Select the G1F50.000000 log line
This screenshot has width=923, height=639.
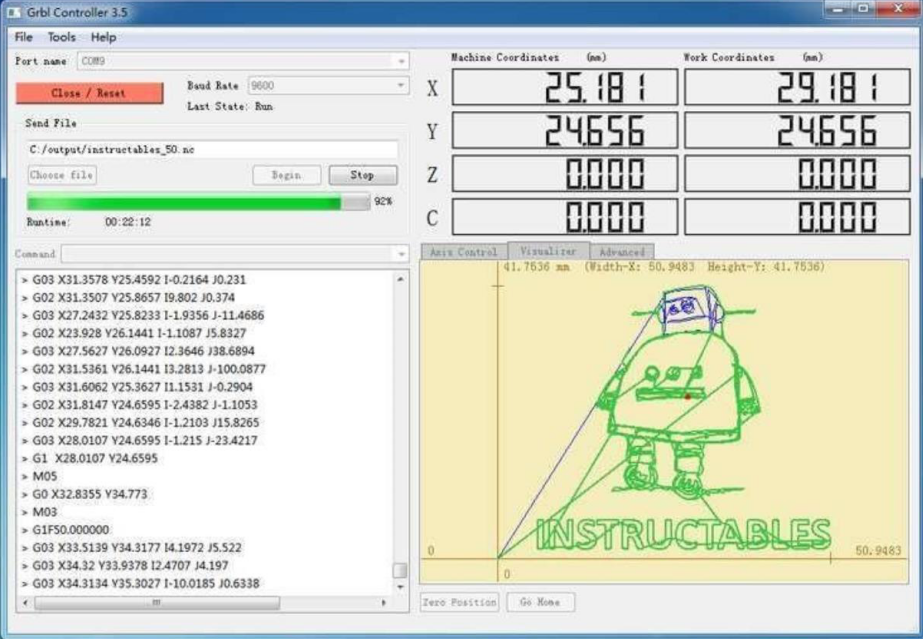(71, 530)
